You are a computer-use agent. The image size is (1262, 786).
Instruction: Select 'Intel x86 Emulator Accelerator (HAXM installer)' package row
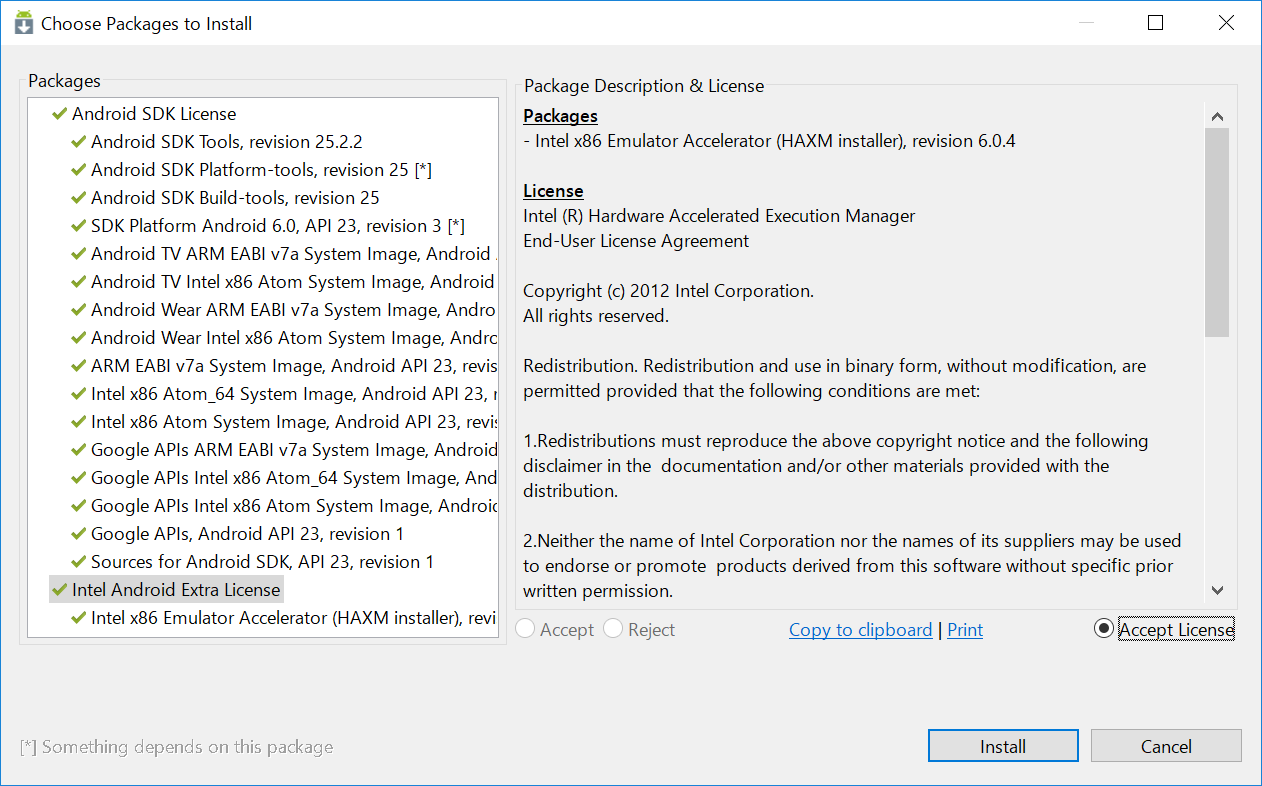(x=293, y=618)
